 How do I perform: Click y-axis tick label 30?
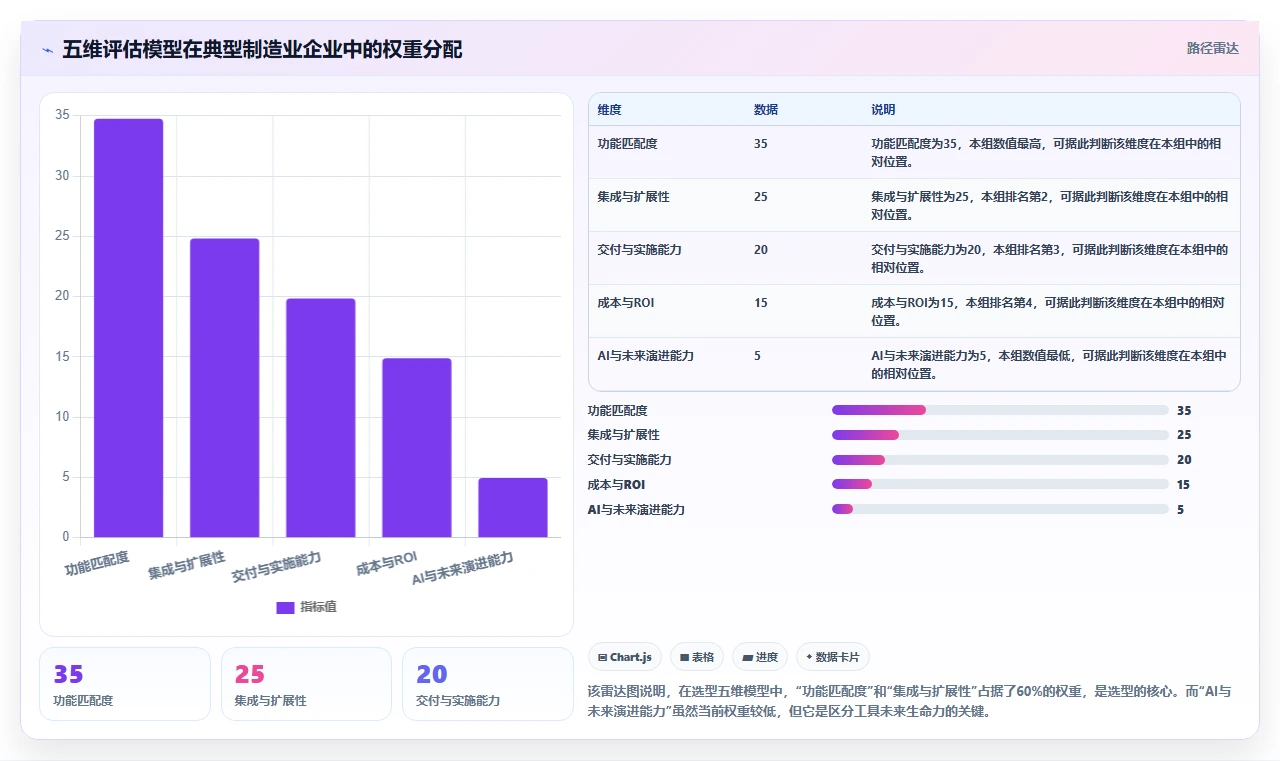click(x=62, y=176)
